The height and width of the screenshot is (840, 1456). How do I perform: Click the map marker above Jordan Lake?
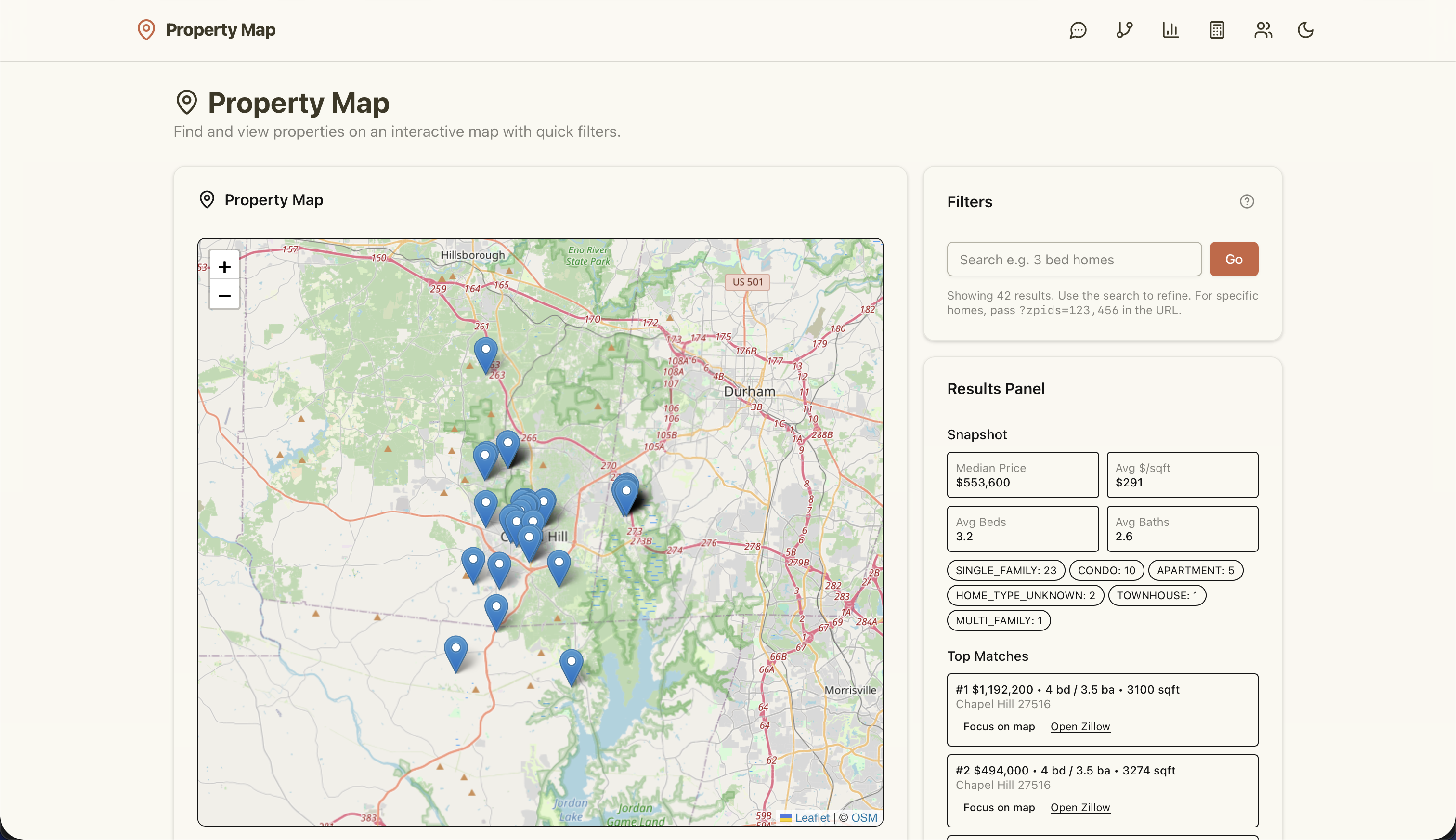click(572, 668)
